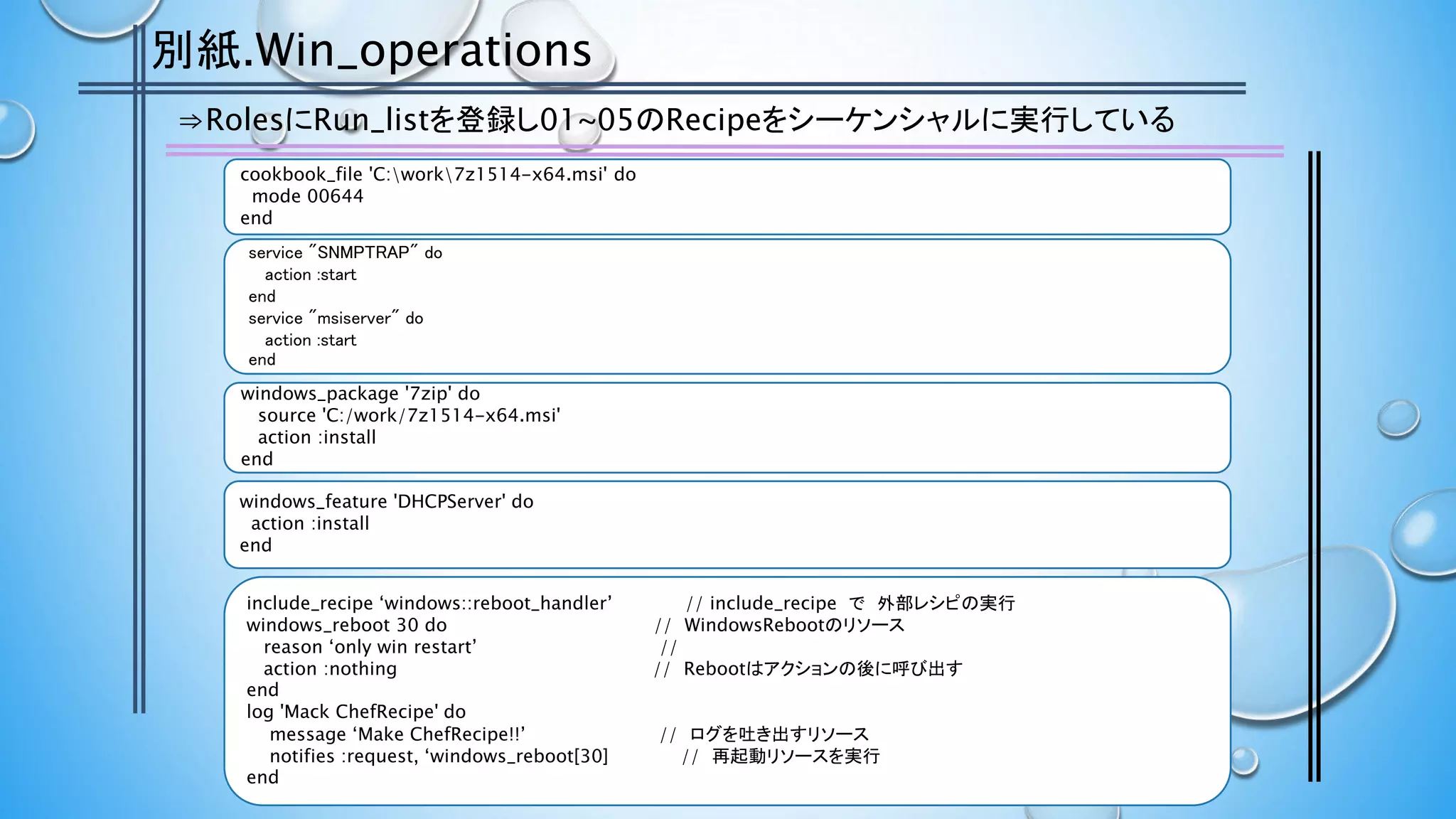Click the 'notifies :request, windows_reboot[30]' line
Image resolution: width=1456 pixels, height=819 pixels.
pos(439,756)
